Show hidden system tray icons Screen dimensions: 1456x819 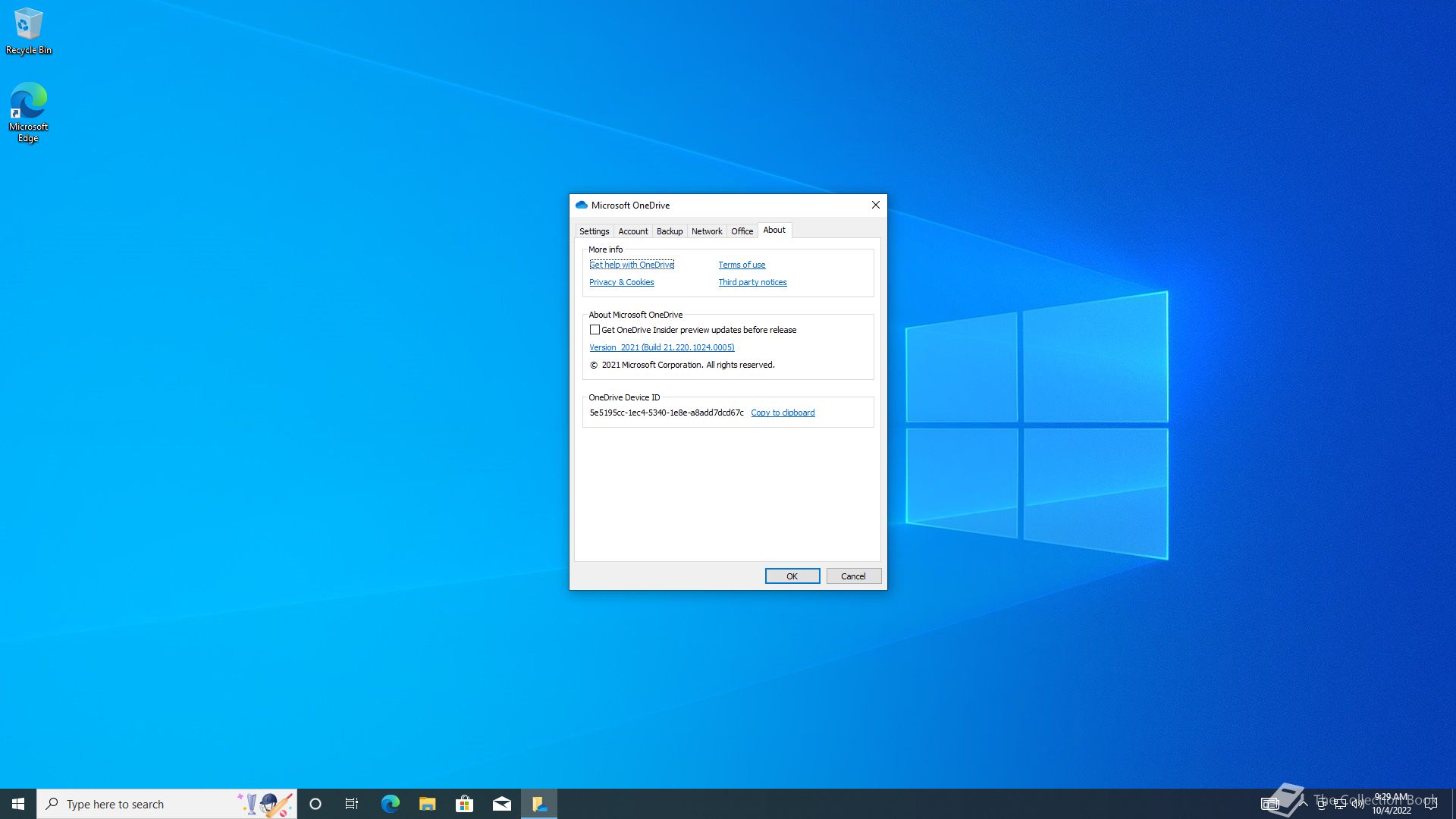coord(1304,802)
